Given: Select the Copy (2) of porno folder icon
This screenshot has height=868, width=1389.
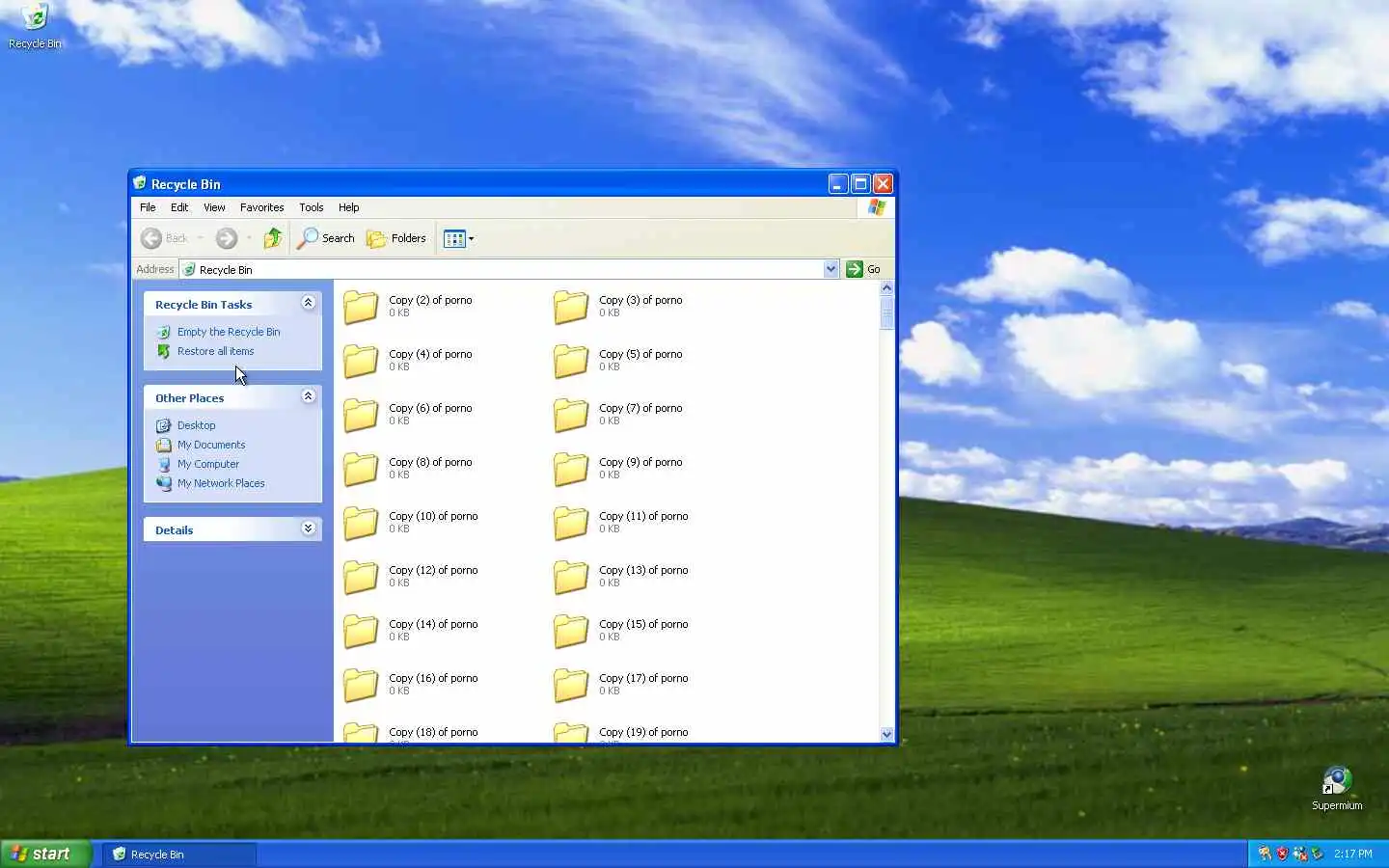Looking at the screenshot, I should [362, 307].
